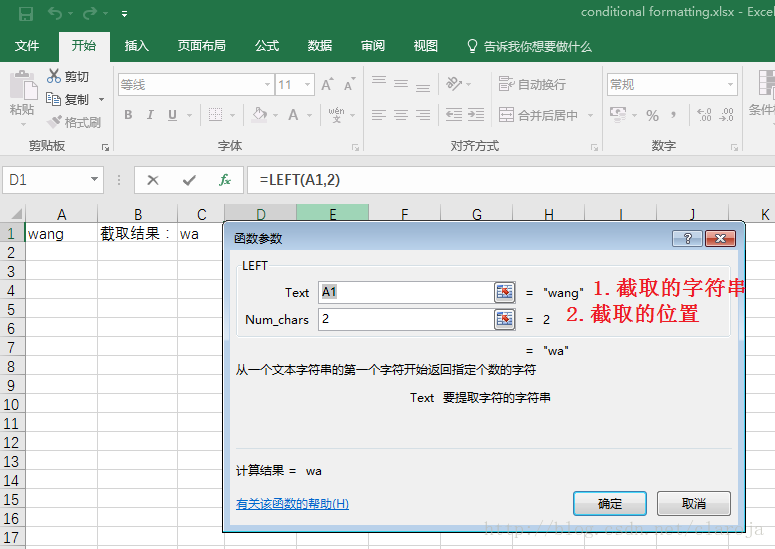The width and height of the screenshot is (775, 549).
Task: Click the increase font size icon
Action: (x=327, y=84)
